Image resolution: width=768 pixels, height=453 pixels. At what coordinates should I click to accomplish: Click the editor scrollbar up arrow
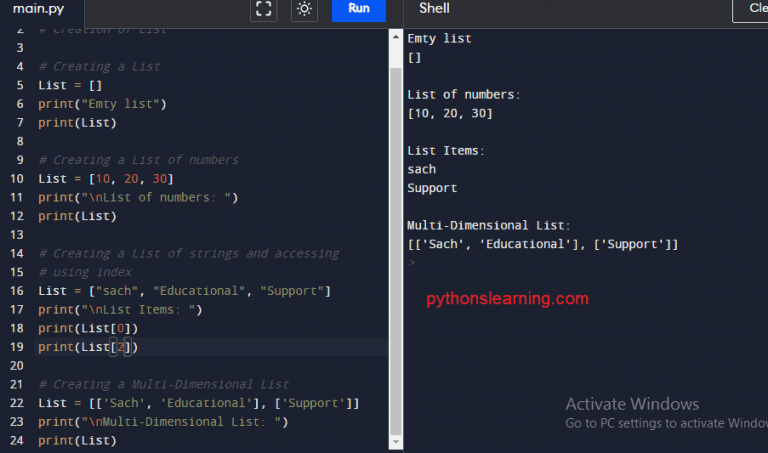pos(395,34)
